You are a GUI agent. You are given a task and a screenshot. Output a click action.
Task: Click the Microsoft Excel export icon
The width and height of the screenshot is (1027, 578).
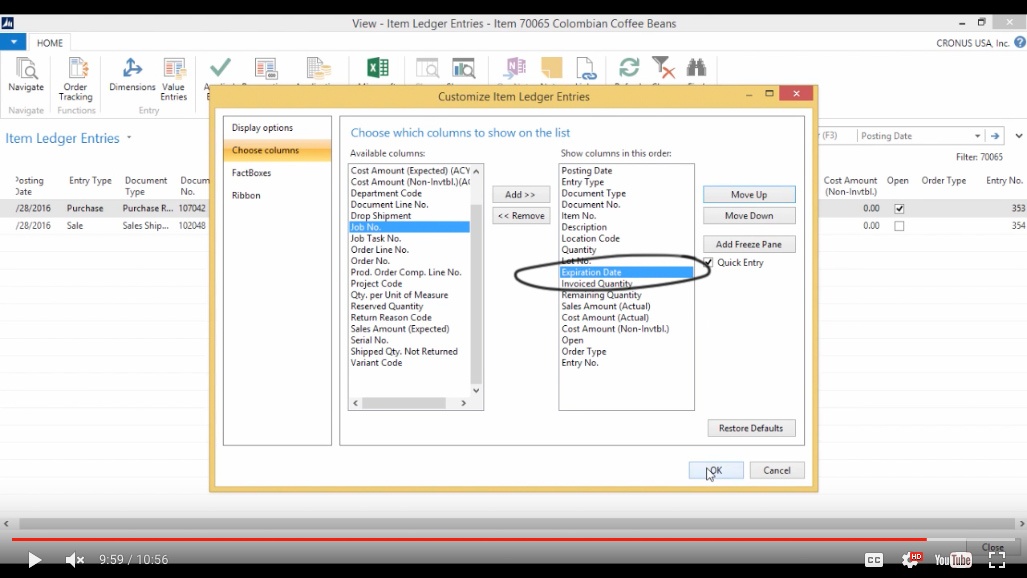[377, 69]
